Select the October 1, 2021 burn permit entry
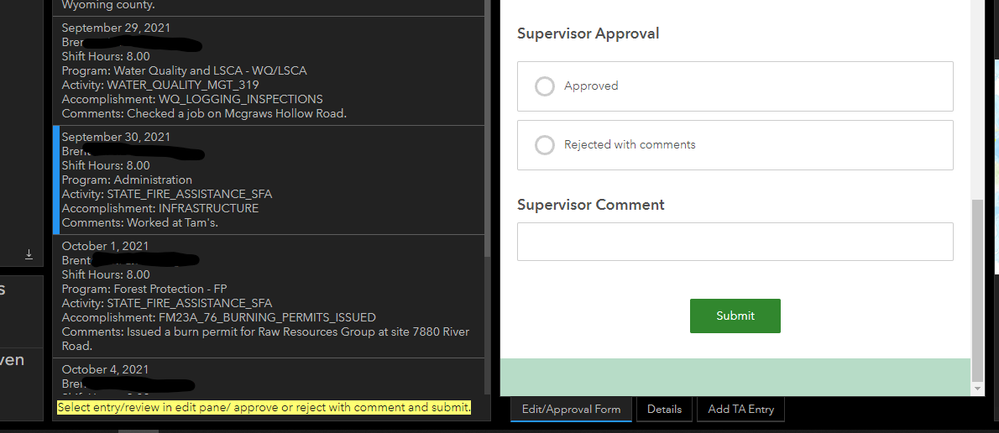The width and height of the screenshot is (999, 433). tap(268, 295)
